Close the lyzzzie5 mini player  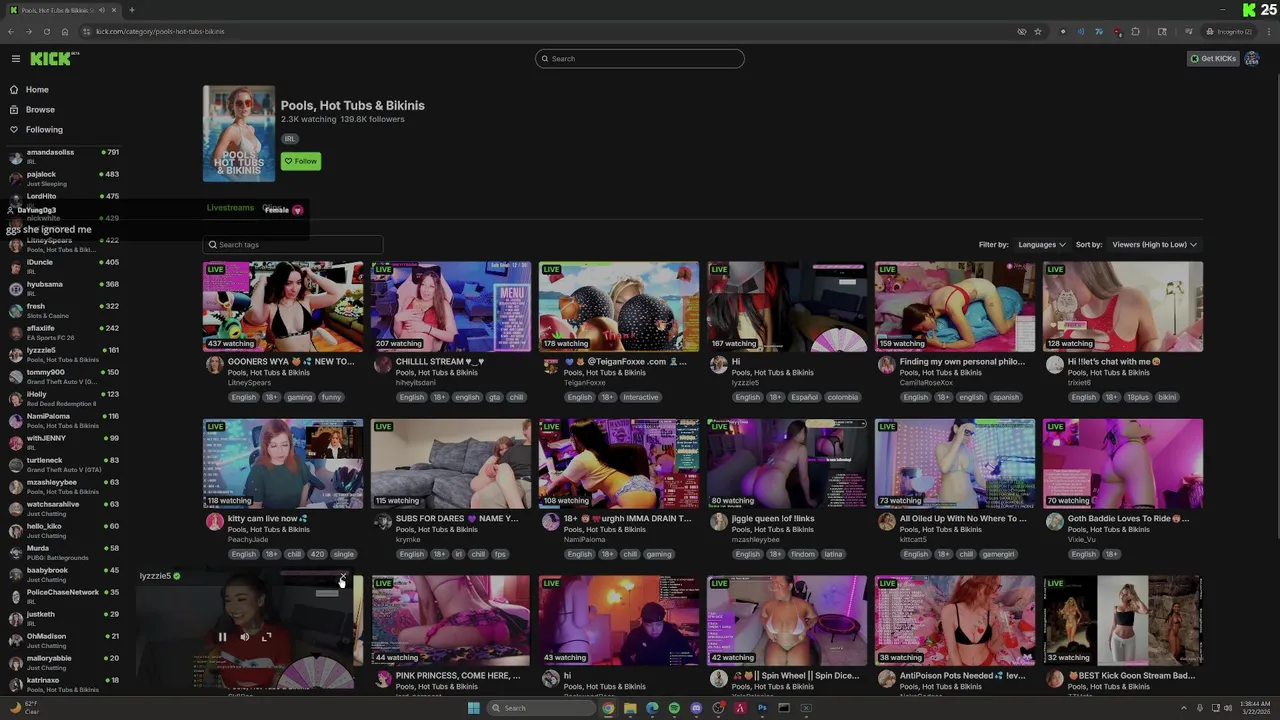tap(343, 578)
